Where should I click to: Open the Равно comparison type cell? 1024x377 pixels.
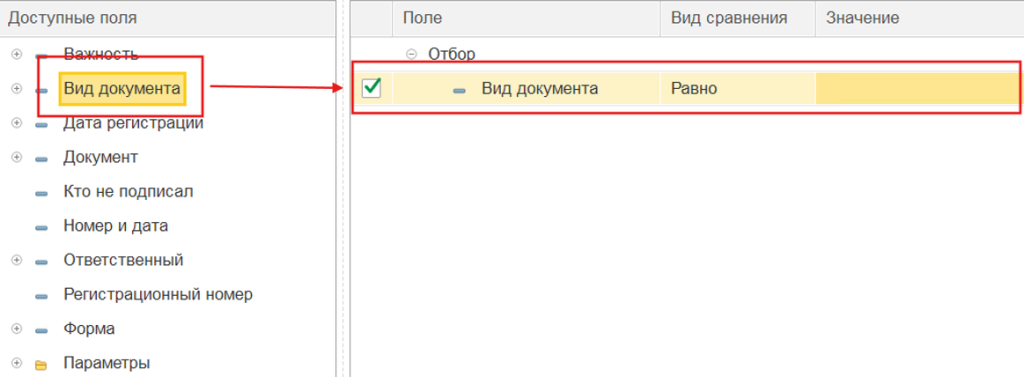click(x=738, y=88)
